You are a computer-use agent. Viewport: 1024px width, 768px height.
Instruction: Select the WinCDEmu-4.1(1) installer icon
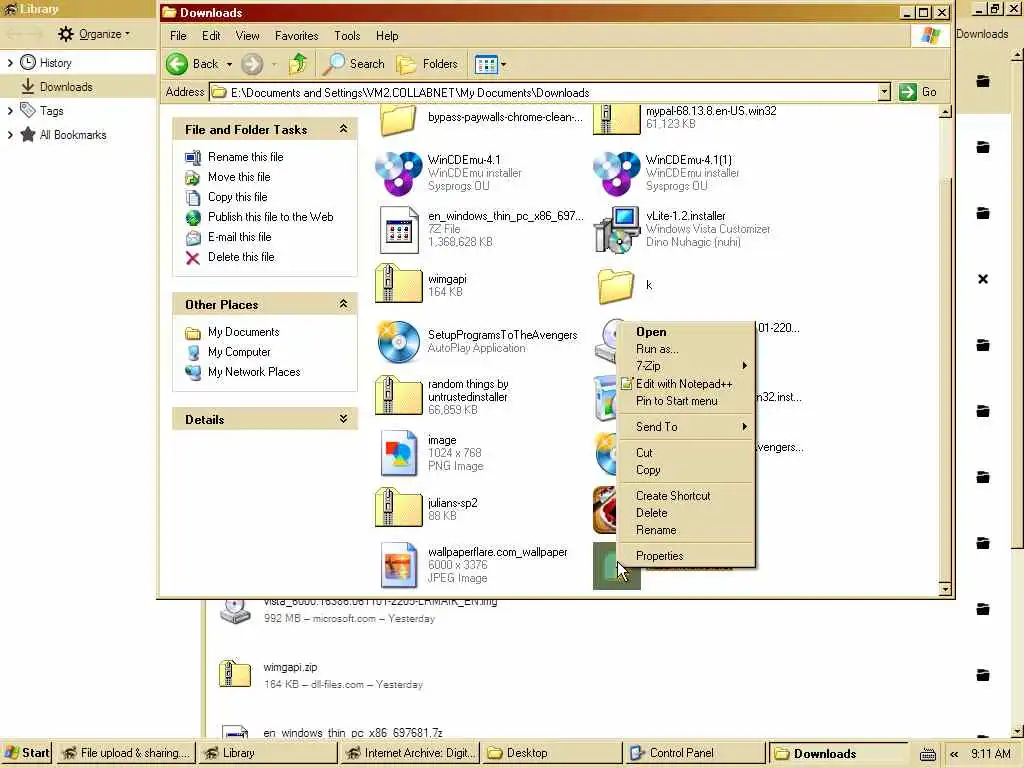tap(616, 173)
